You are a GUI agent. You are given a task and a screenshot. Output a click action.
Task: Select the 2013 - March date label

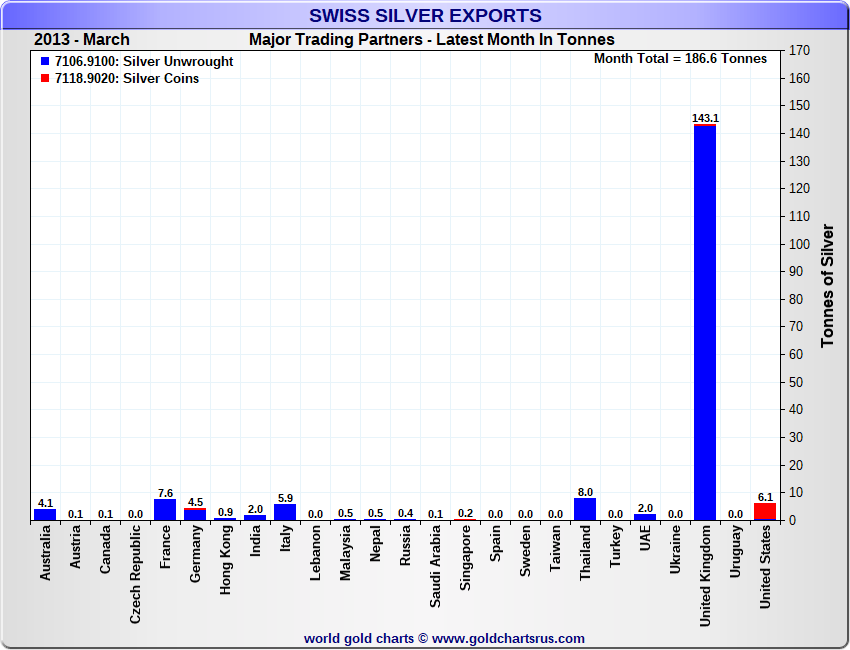(x=82, y=40)
